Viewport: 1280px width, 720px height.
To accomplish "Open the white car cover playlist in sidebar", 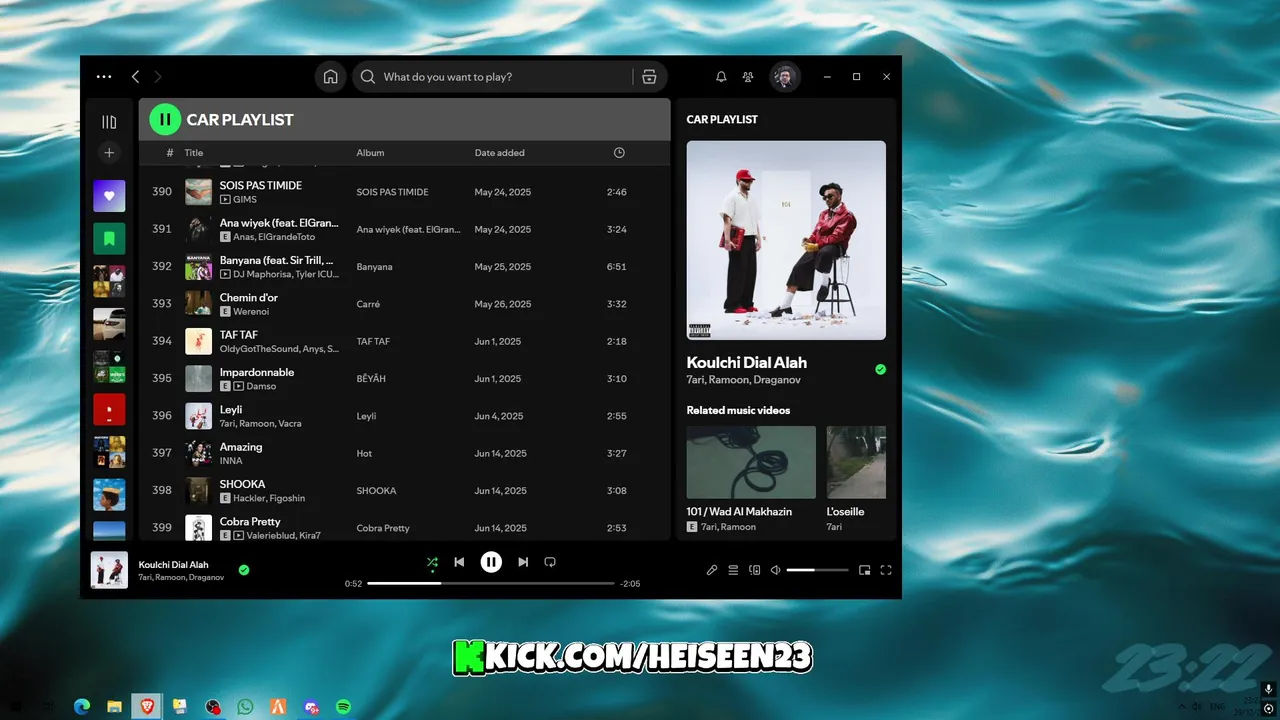I will pos(109,324).
